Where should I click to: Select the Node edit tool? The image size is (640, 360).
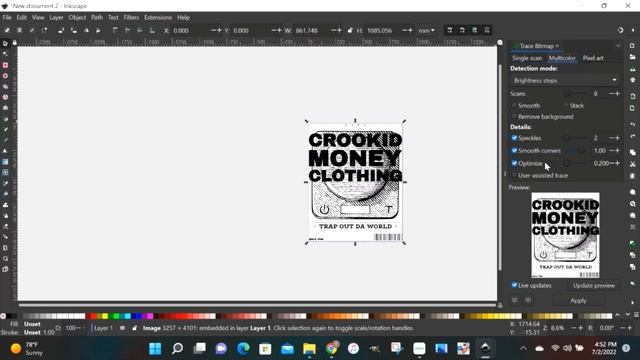click(5, 54)
